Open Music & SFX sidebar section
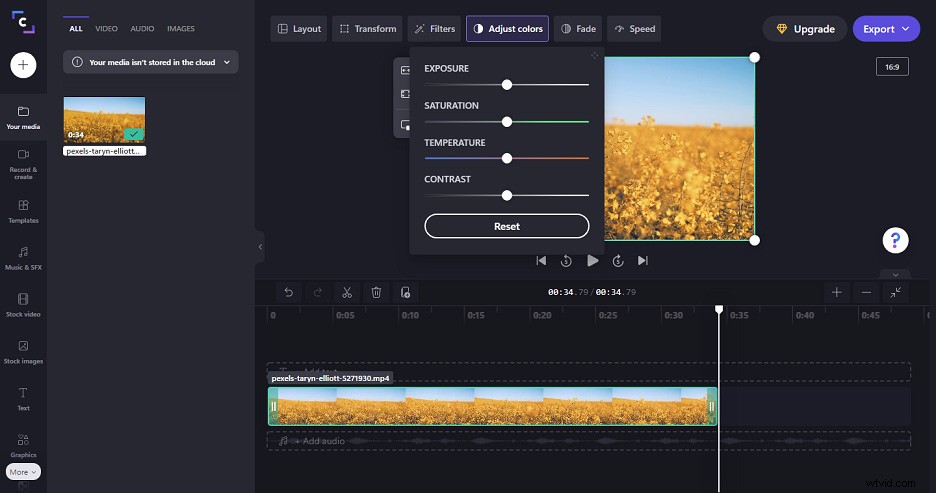The width and height of the screenshot is (936, 493). tap(23, 258)
